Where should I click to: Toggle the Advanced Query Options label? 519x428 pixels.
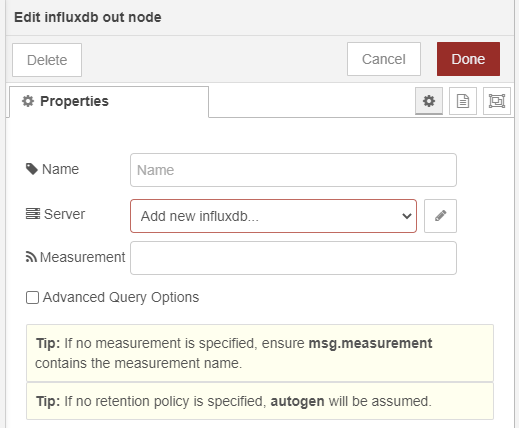[x=121, y=297]
